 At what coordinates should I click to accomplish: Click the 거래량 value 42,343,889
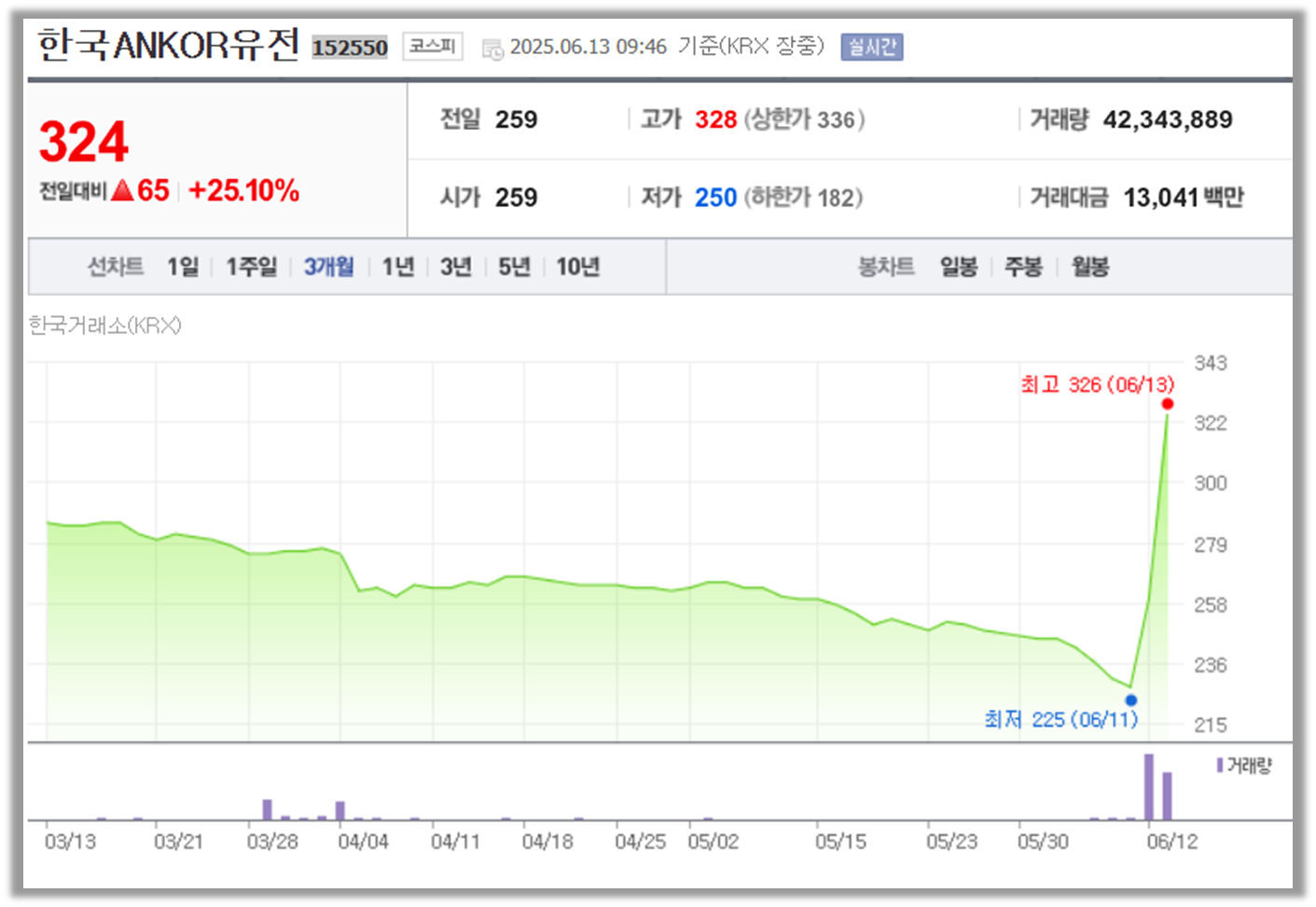tap(1168, 119)
